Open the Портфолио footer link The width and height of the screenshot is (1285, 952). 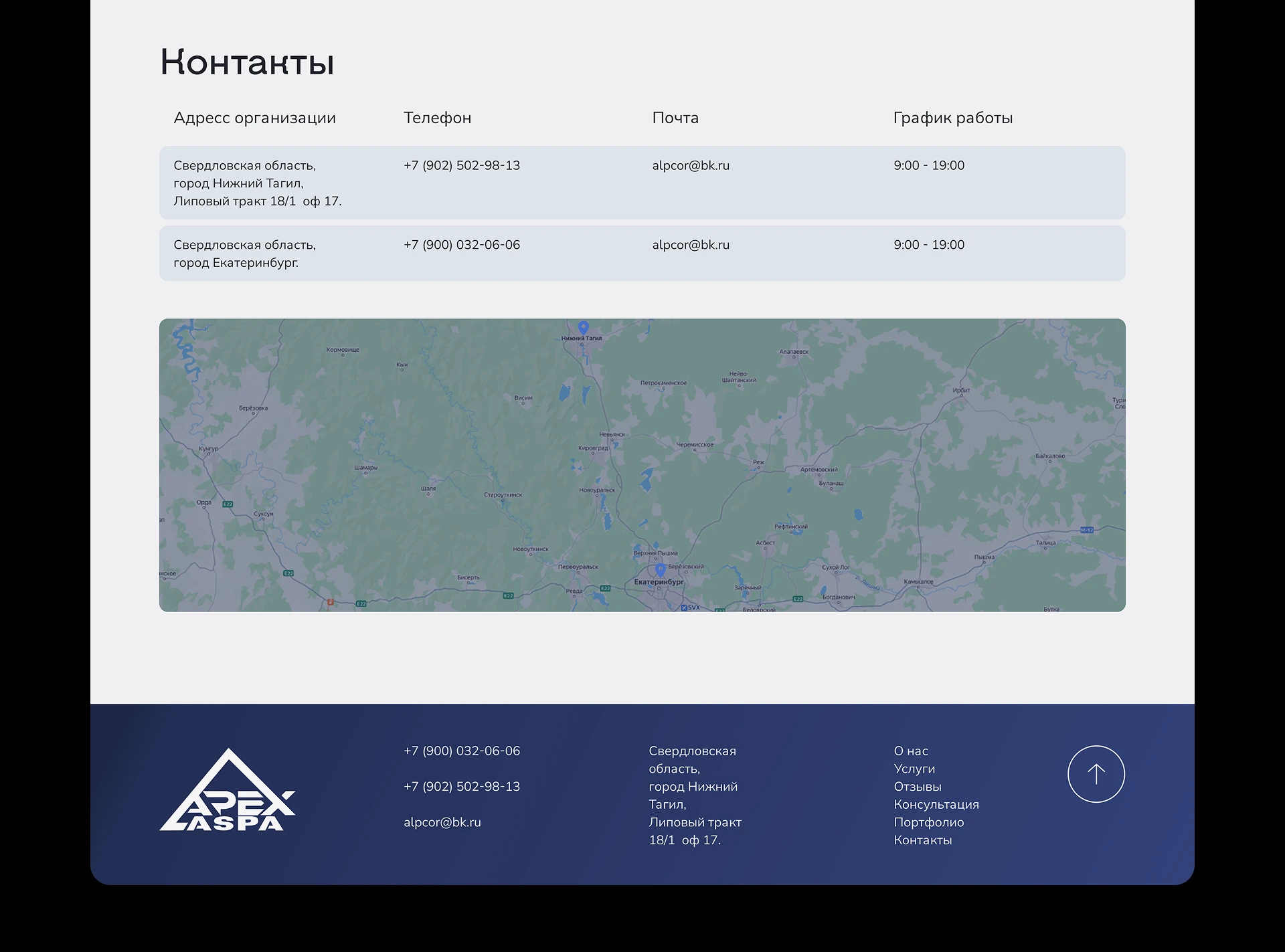928,822
